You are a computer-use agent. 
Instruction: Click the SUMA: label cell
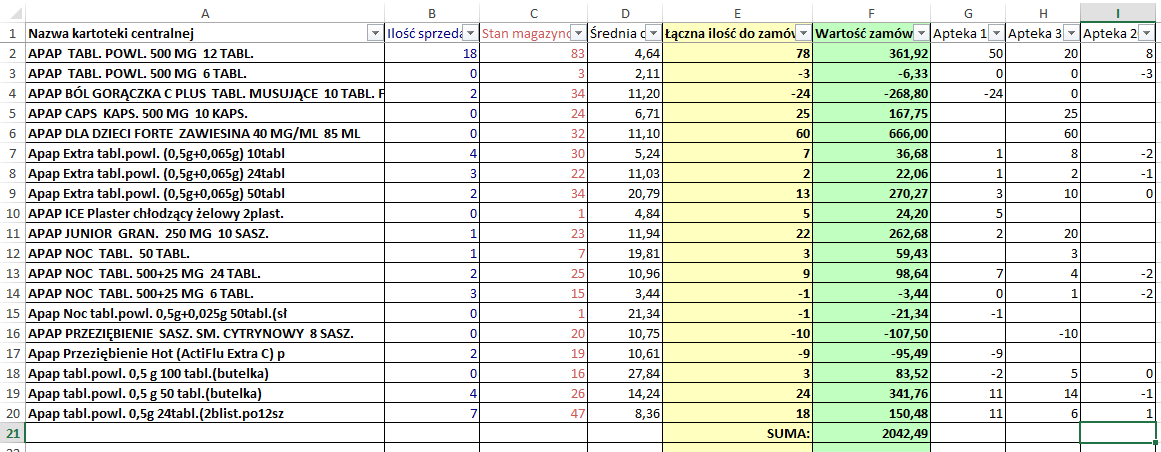click(737, 433)
